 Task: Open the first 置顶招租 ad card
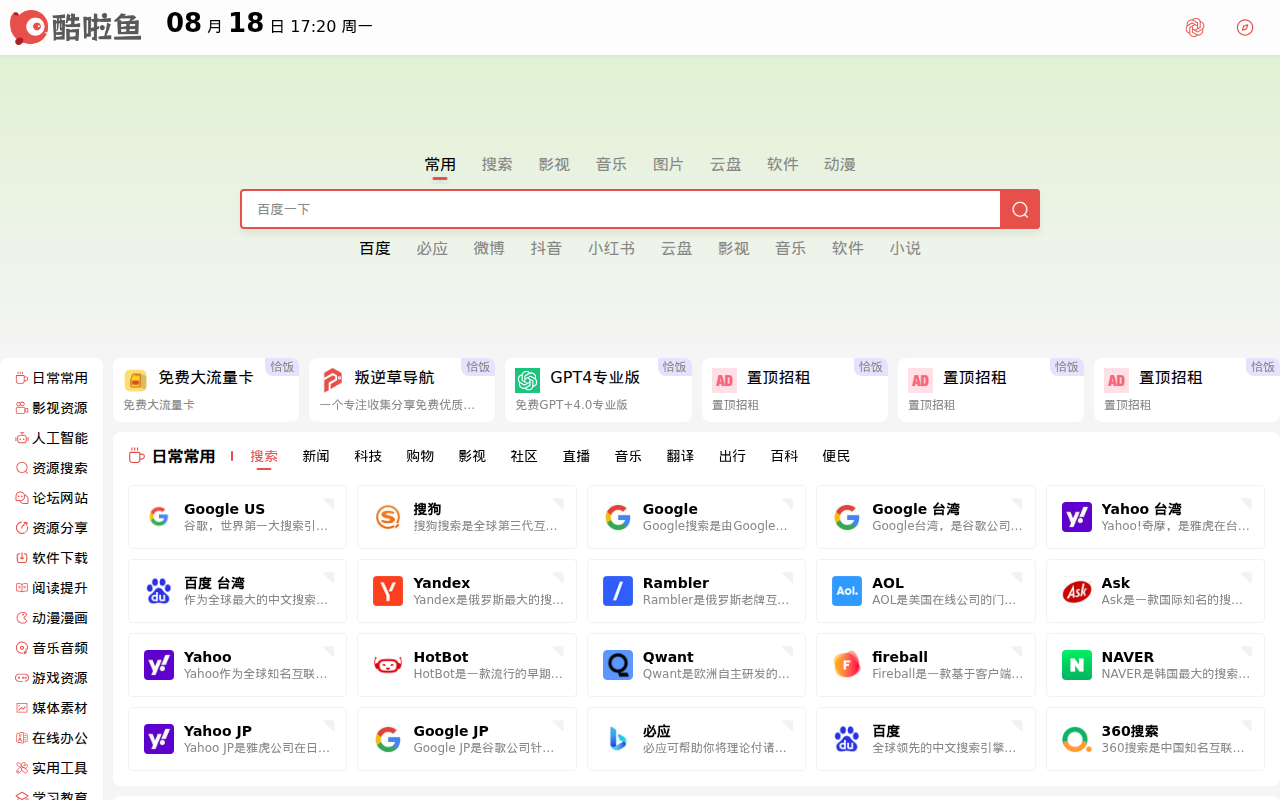pyautogui.click(x=794, y=390)
